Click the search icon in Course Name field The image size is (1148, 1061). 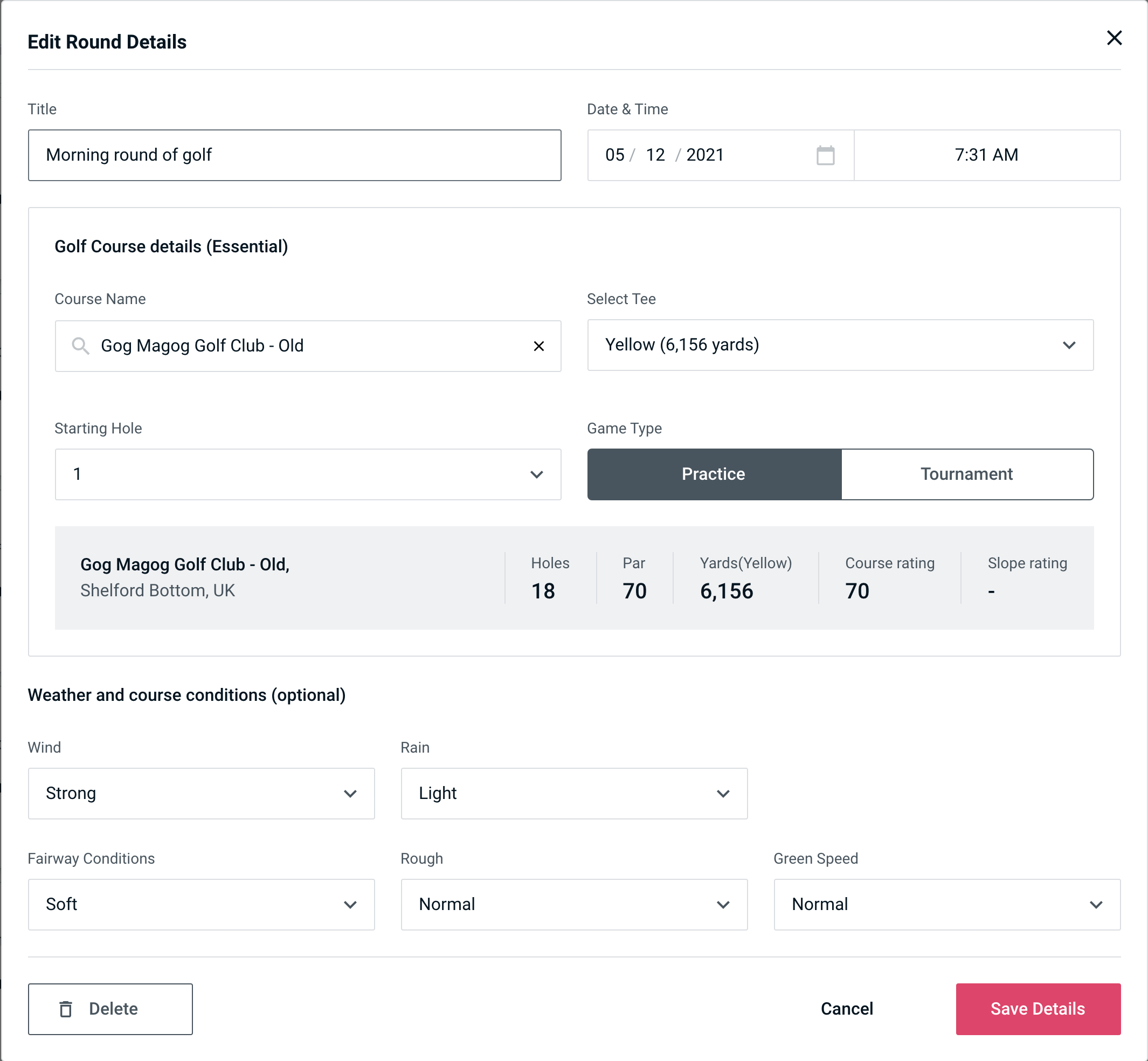[80, 345]
